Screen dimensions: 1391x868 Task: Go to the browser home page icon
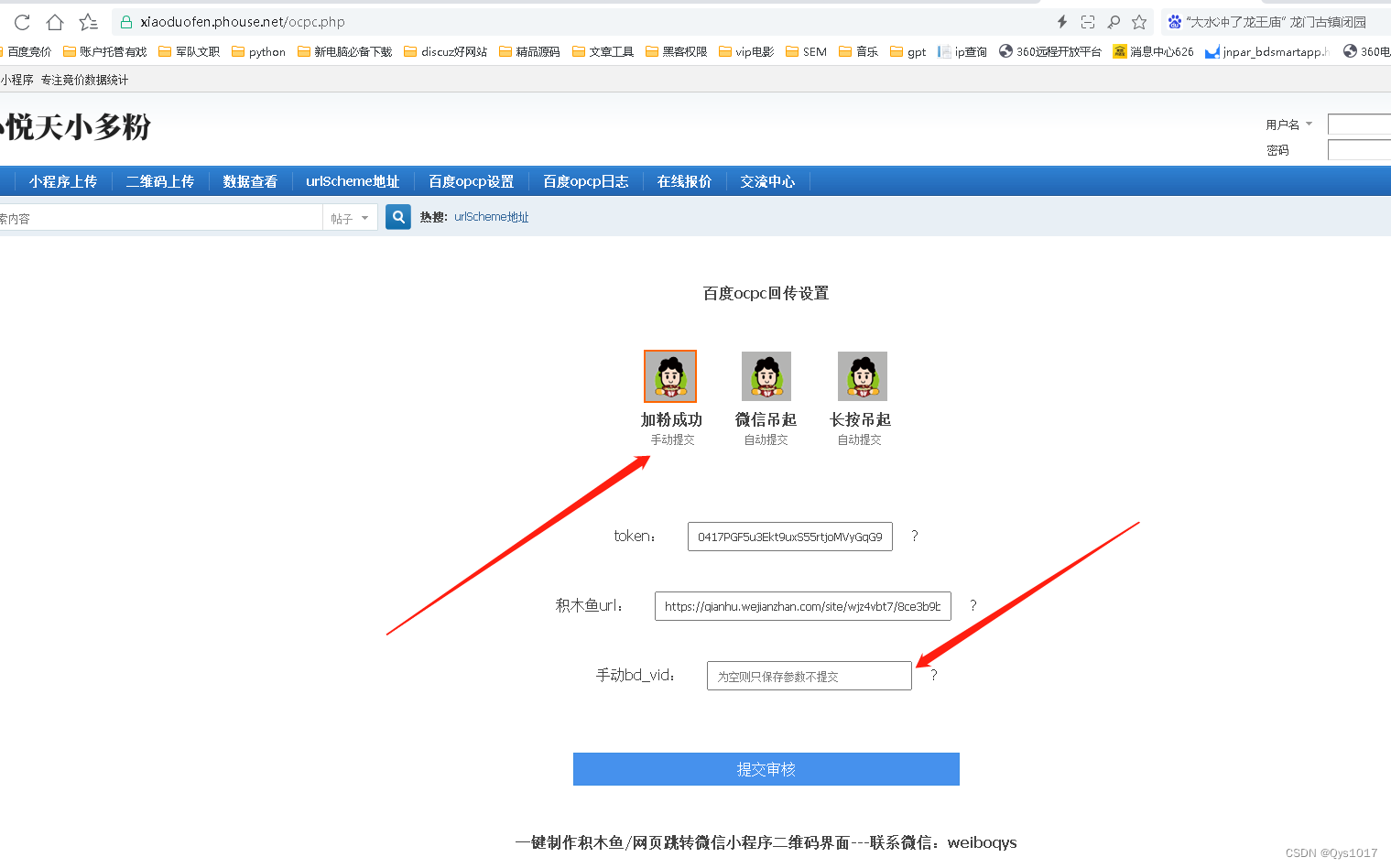click(x=55, y=22)
